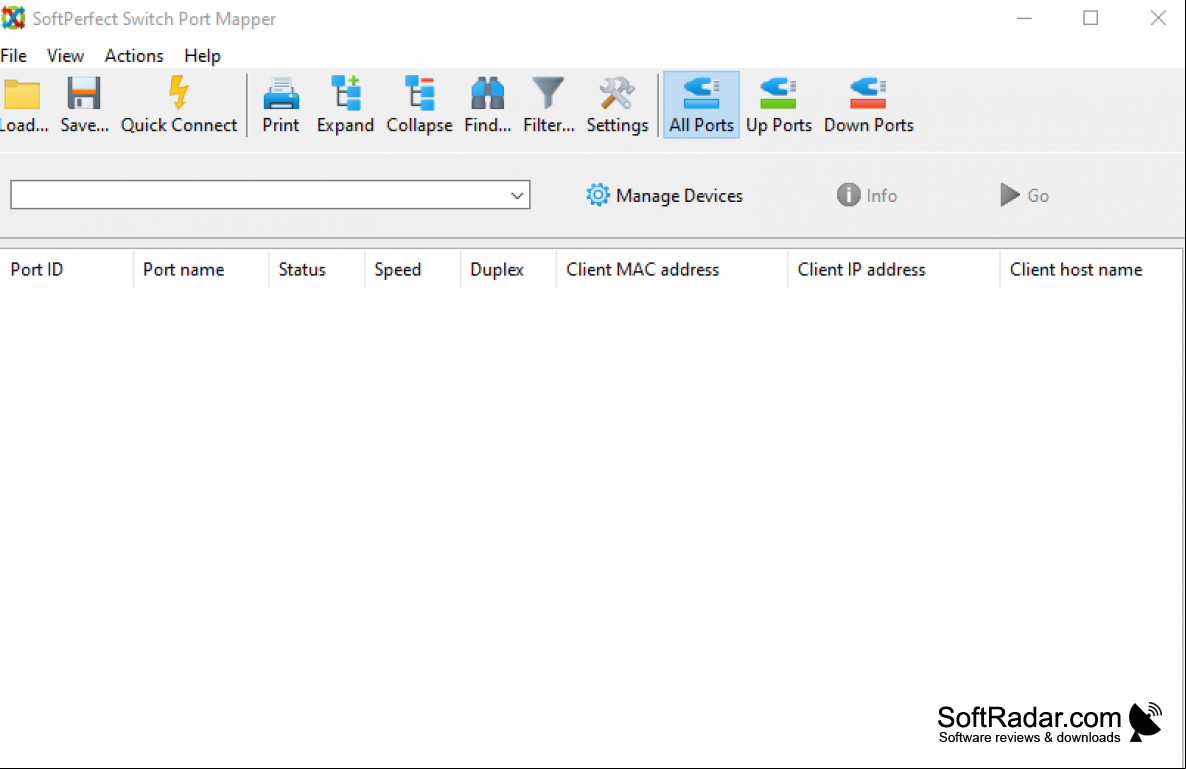Viewport: 1186px width, 769px height.
Task: Show only Down Ports
Action: pyautogui.click(x=868, y=104)
